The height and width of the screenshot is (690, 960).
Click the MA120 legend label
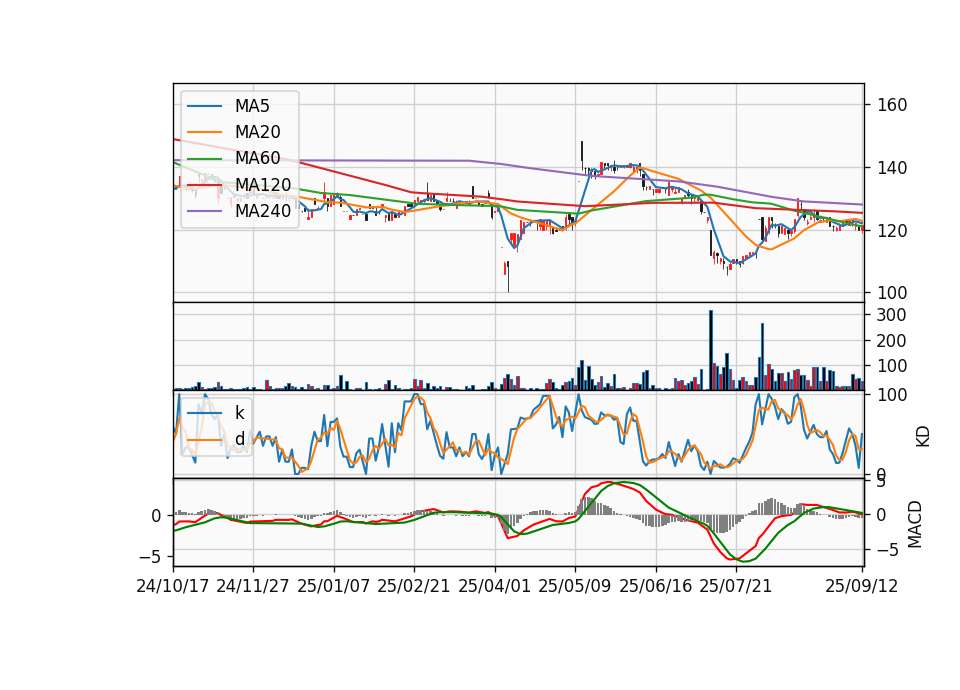coord(263,184)
